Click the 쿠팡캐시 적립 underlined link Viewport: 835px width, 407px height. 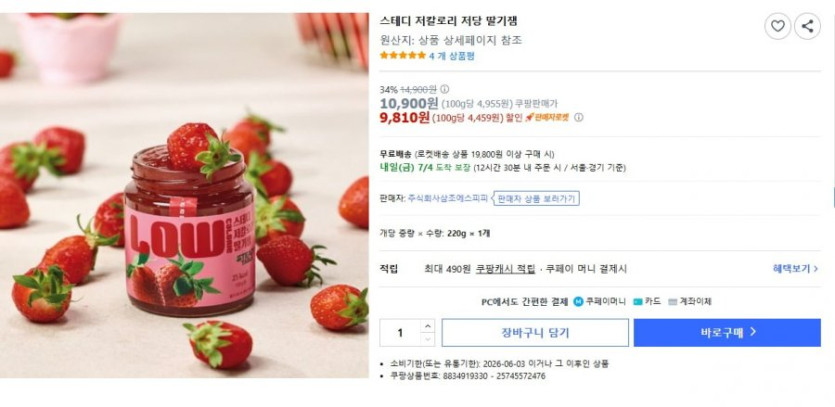[x=505, y=269]
